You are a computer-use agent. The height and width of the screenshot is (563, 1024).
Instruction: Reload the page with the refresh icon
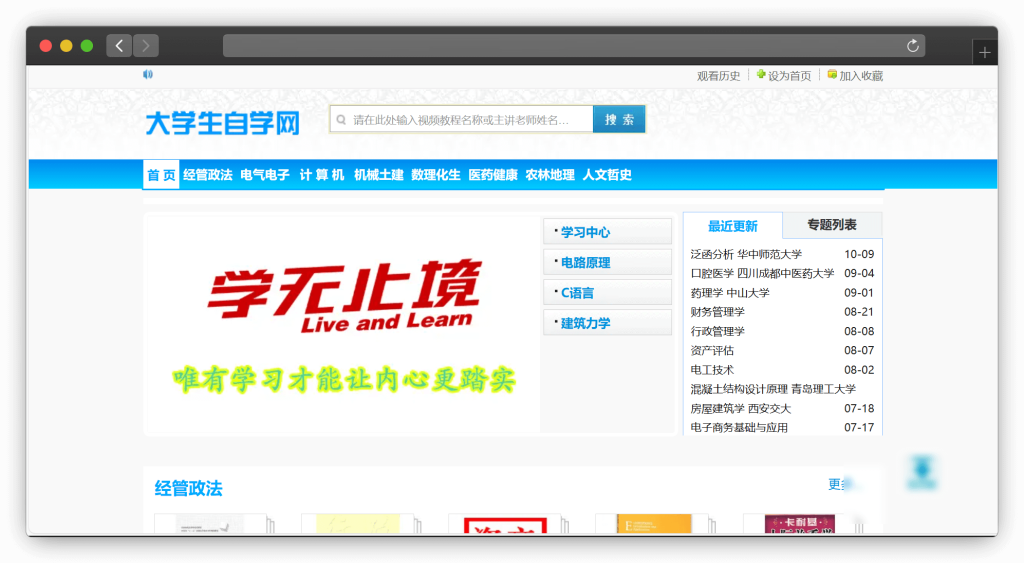[912, 46]
